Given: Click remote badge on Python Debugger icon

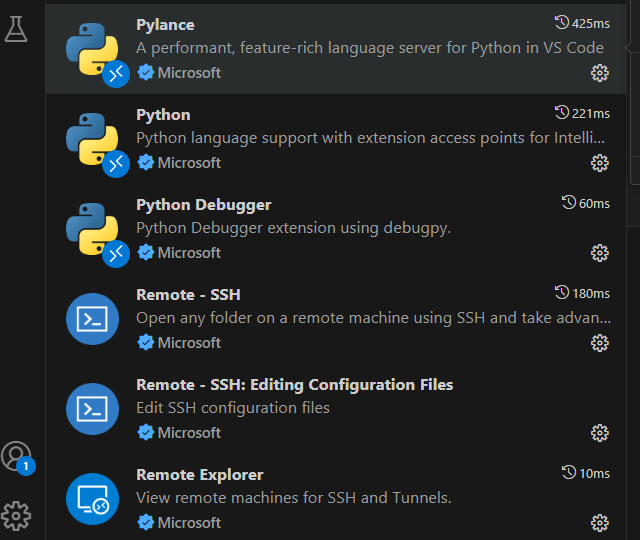Looking at the screenshot, I should click(116, 254).
